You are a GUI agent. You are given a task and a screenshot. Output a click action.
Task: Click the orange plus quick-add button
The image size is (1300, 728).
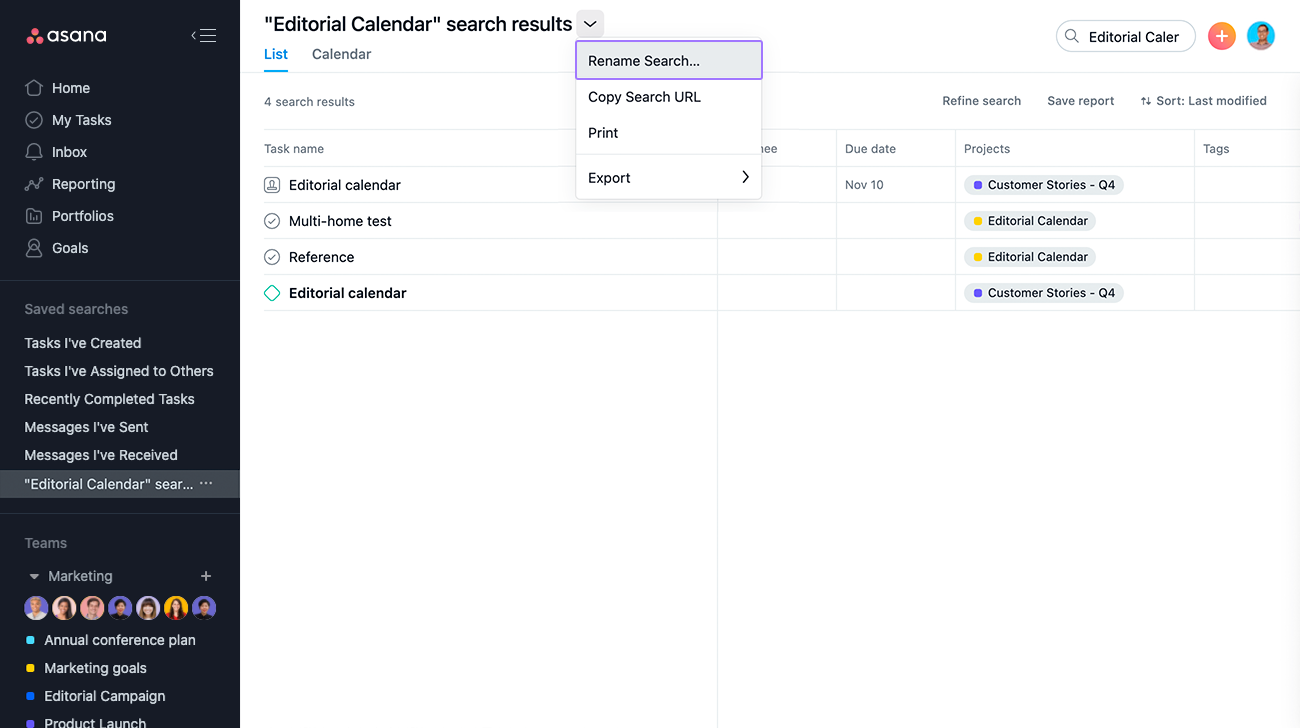(x=1222, y=36)
